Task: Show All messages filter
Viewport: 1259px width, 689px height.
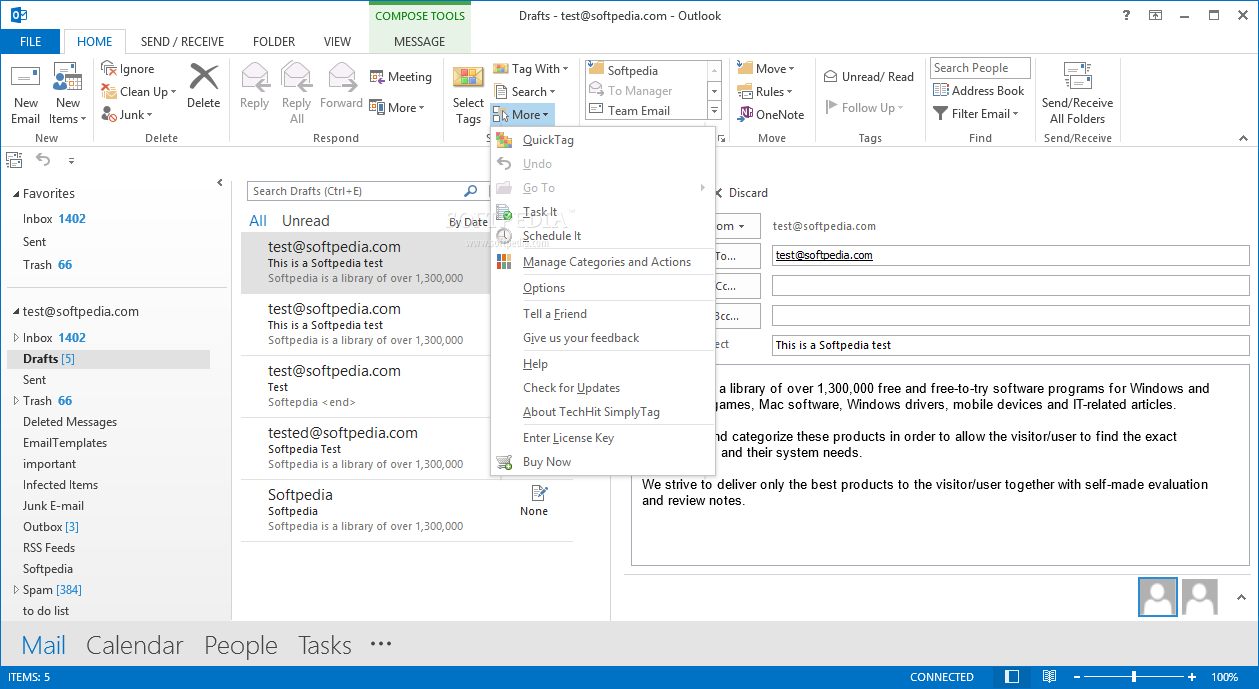Action: [258, 221]
